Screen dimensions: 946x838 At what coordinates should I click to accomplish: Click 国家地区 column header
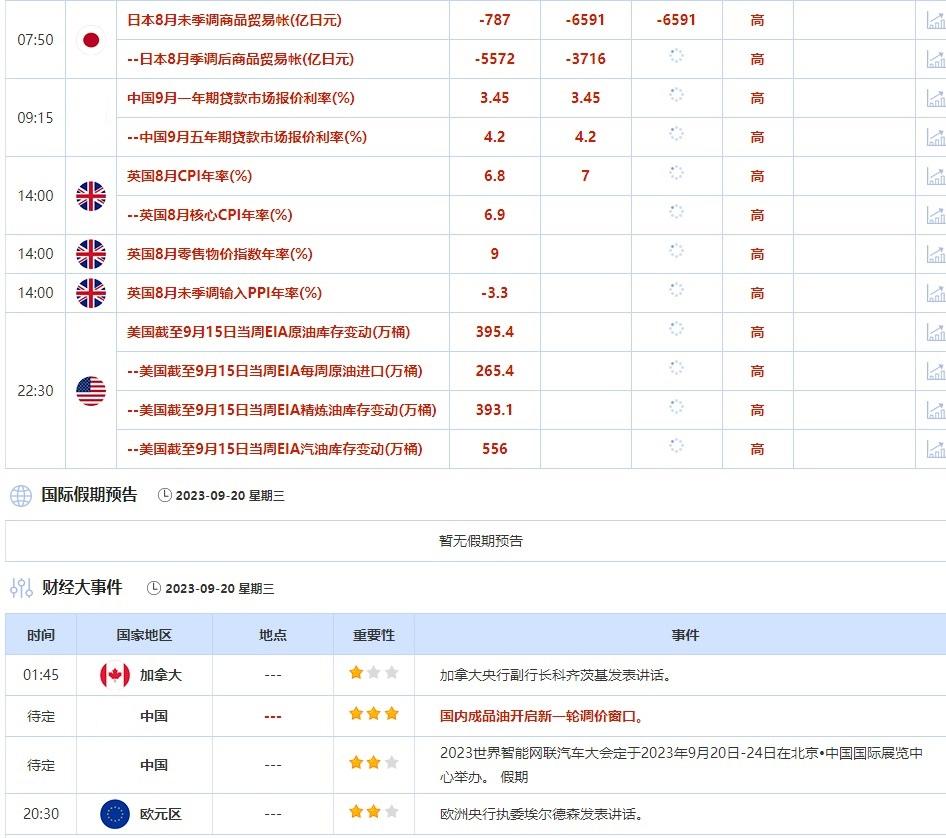[144, 635]
